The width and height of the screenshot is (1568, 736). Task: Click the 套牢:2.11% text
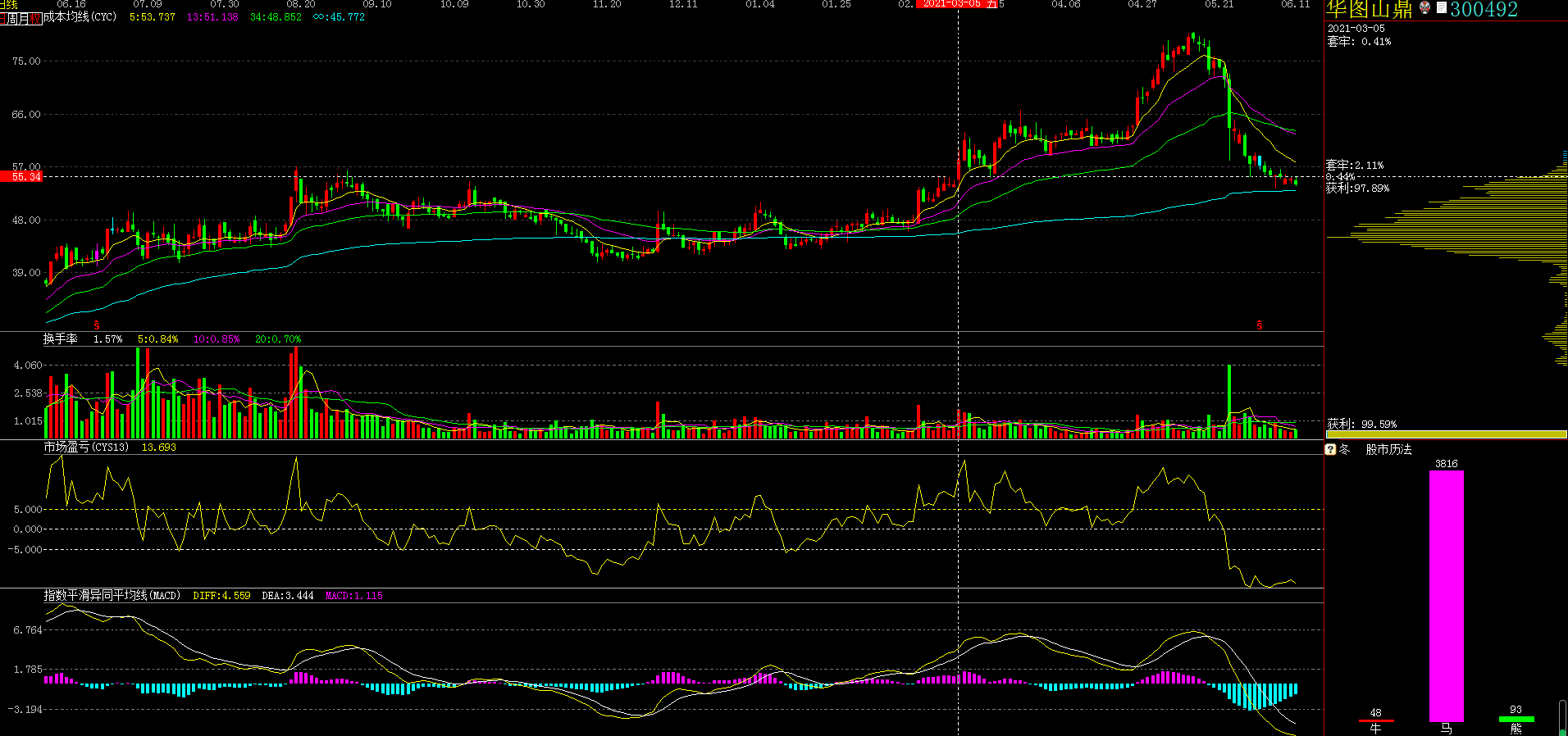pos(1355,165)
